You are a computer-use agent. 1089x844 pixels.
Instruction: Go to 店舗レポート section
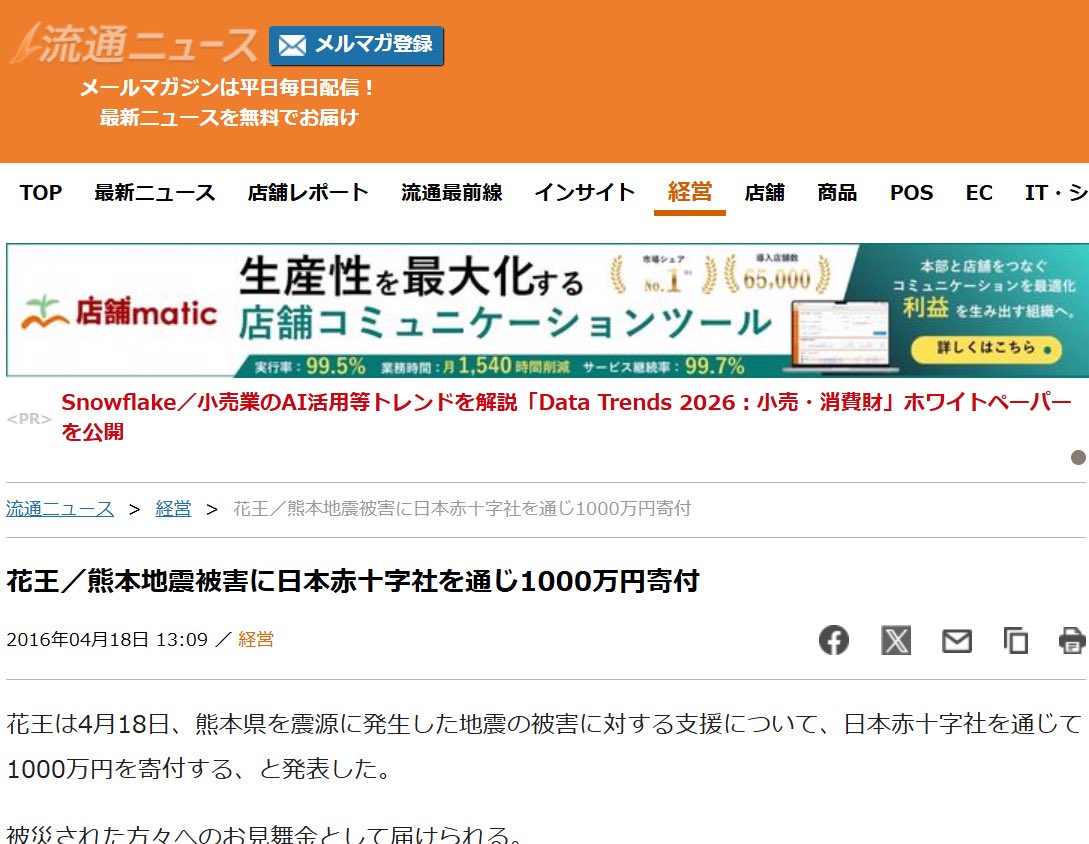point(308,192)
